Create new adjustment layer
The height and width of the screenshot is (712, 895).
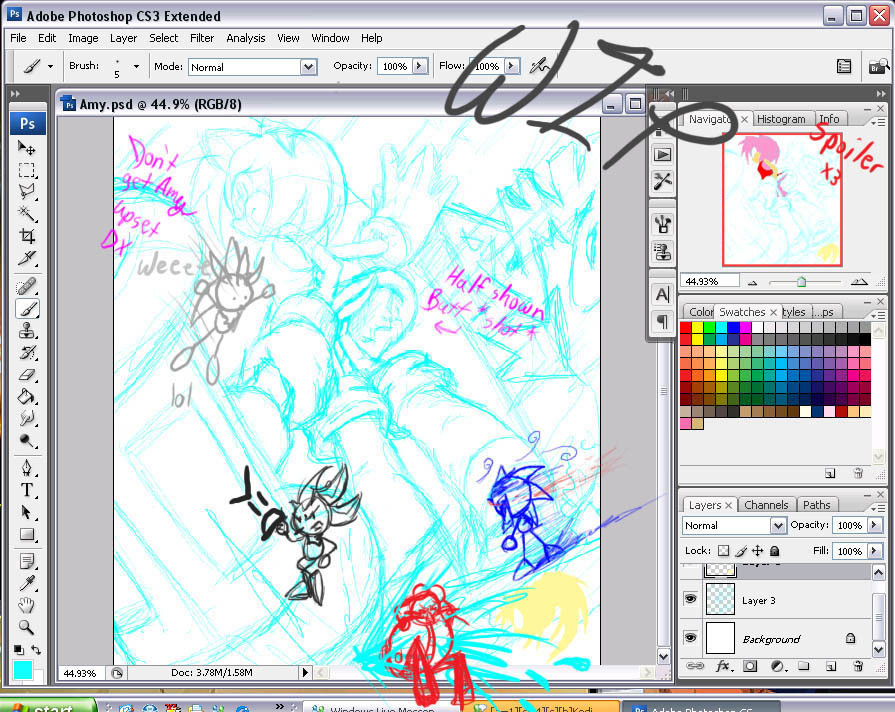(777, 666)
